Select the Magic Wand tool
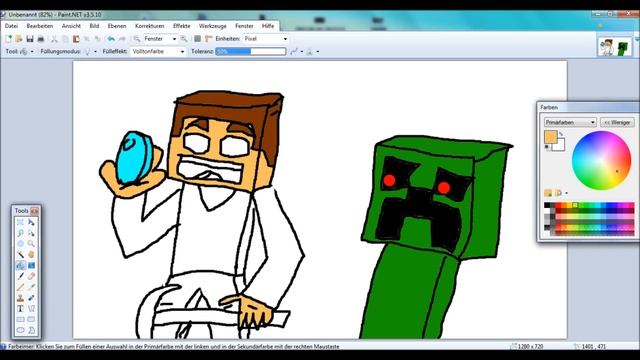The height and width of the screenshot is (360, 640). pyautogui.click(x=20, y=254)
